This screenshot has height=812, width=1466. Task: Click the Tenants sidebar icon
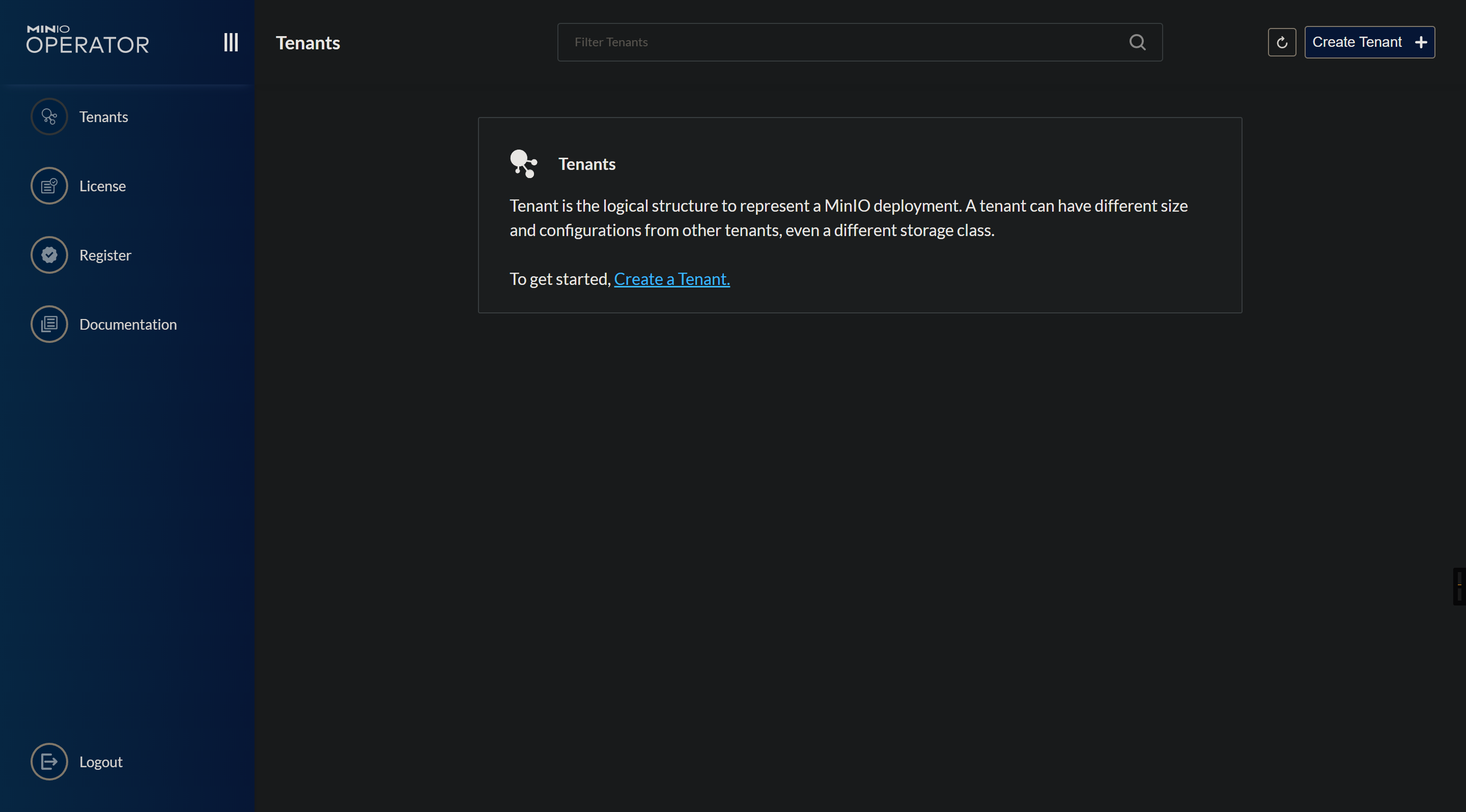pyautogui.click(x=49, y=117)
